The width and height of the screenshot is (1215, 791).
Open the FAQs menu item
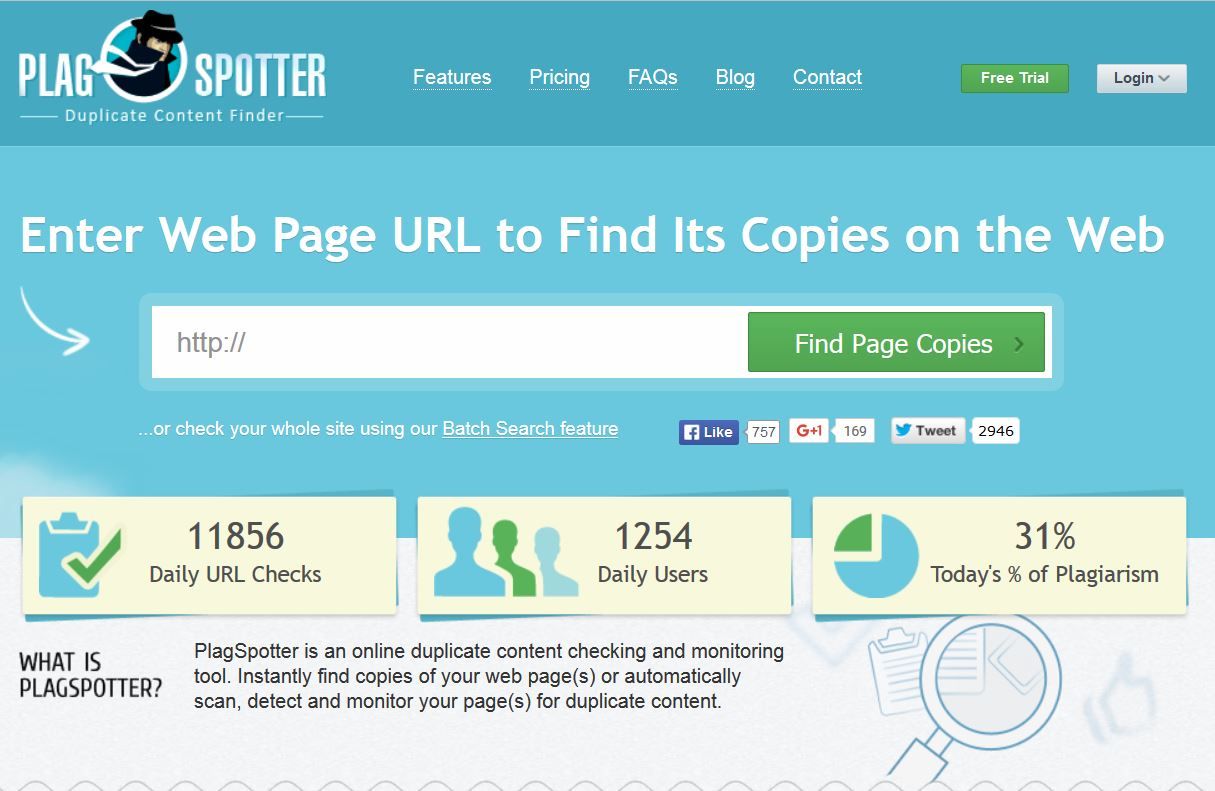[x=653, y=77]
